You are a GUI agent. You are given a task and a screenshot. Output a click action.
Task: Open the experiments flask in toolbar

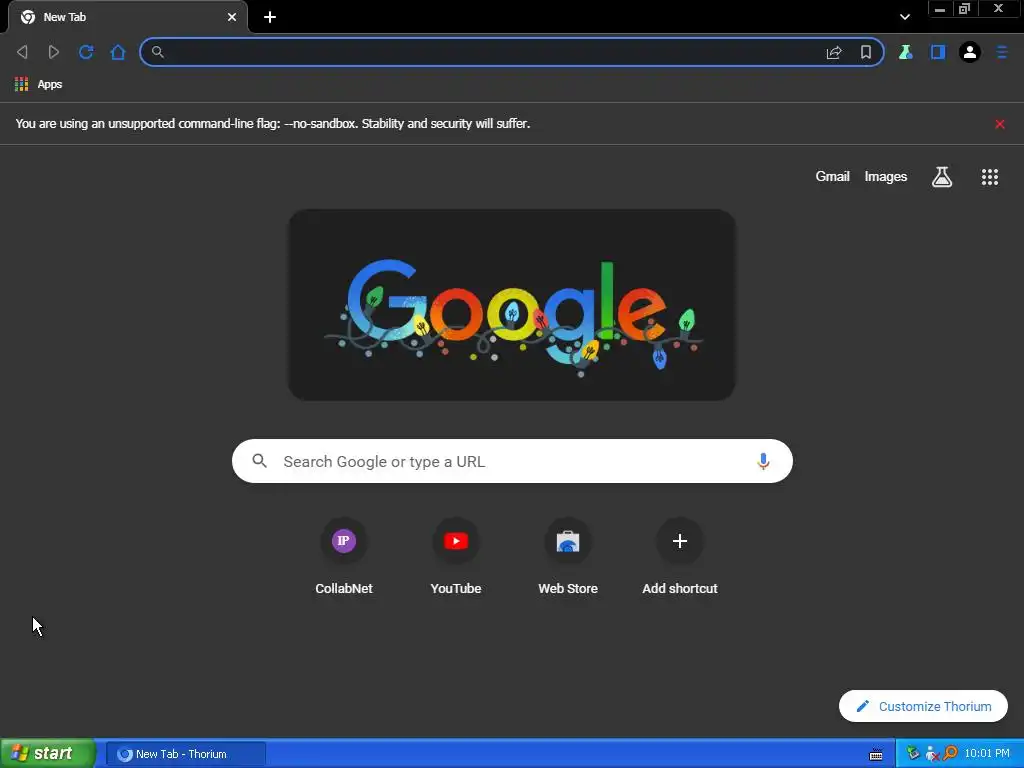point(905,52)
